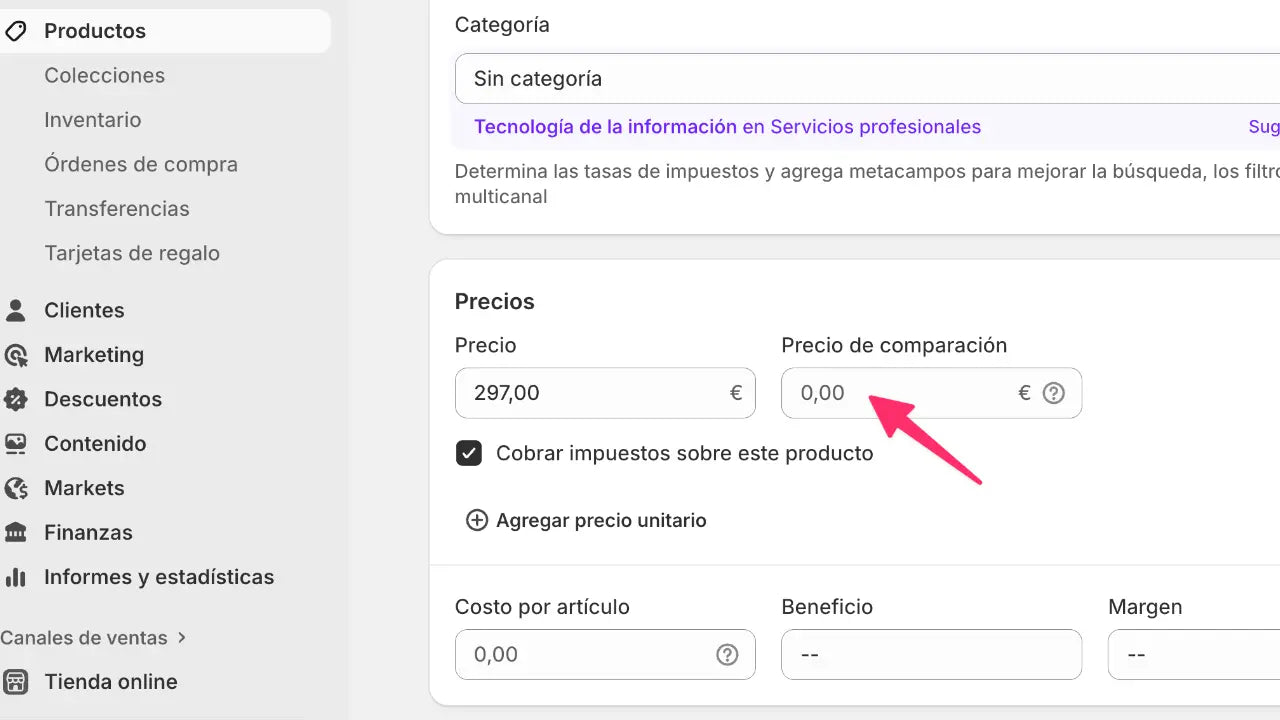The height and width of the screenshot is (720, 1280).
Task: Select the Descuentos discount icon
Action: (x=15, y=399)
